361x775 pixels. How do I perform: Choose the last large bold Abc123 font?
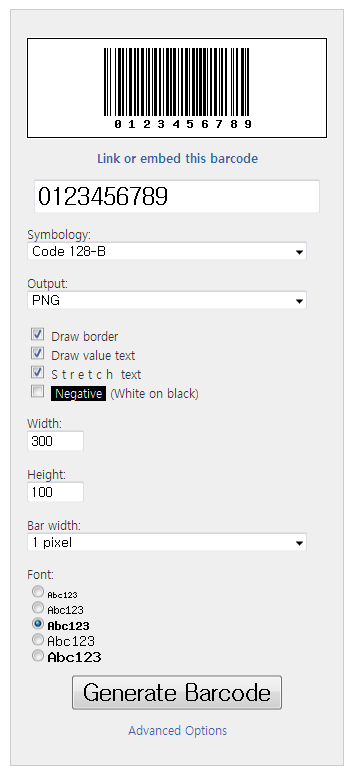tap(38, 656)
